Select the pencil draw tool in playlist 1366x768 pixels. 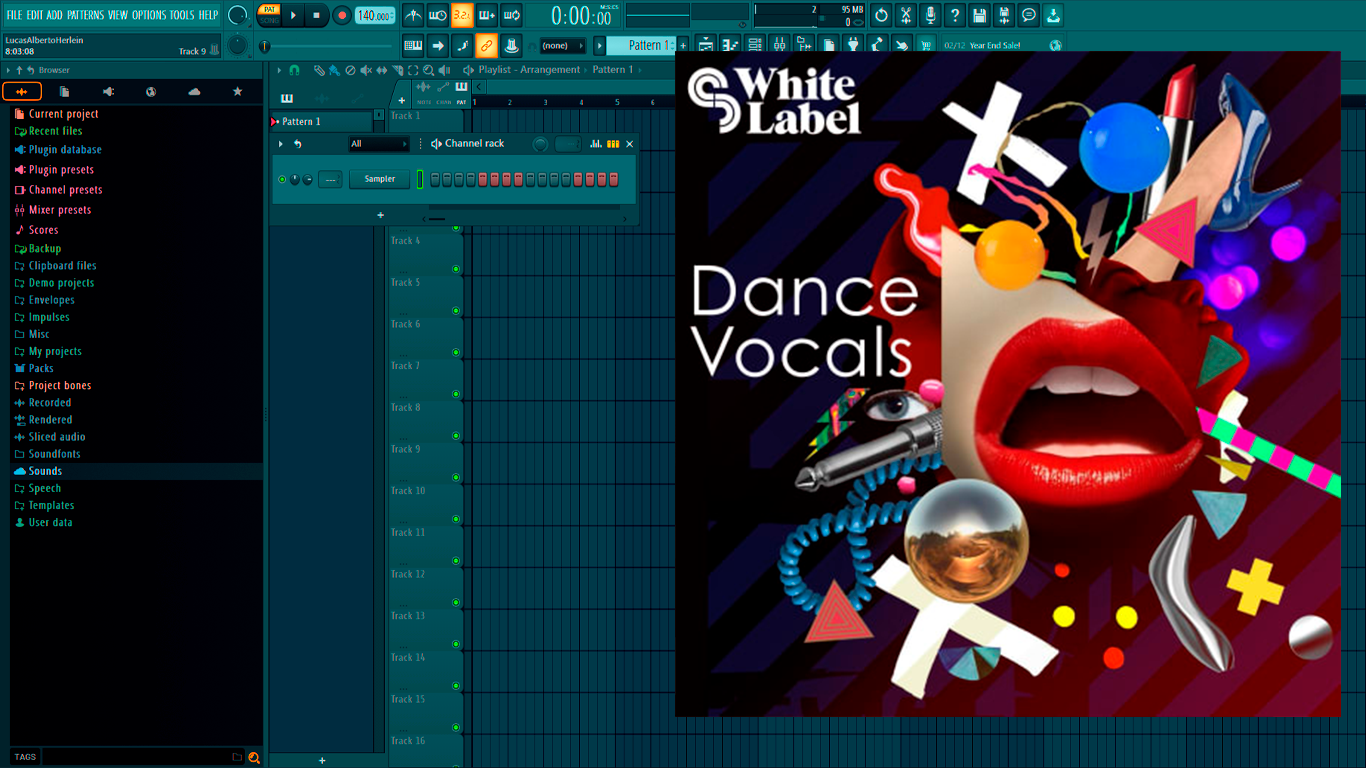point(319,70)
